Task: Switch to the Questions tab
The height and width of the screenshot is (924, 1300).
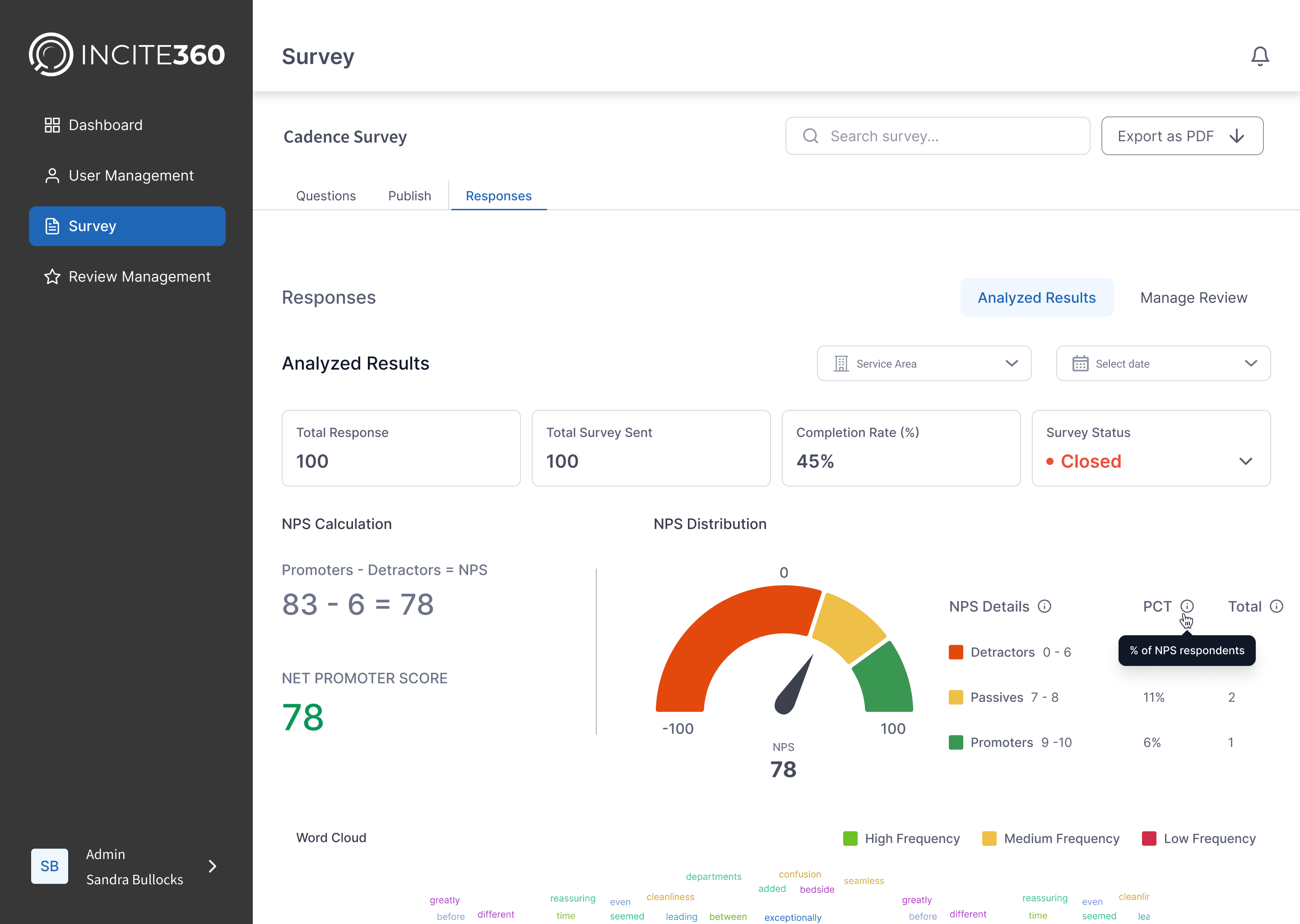Action: coord(325,196)
